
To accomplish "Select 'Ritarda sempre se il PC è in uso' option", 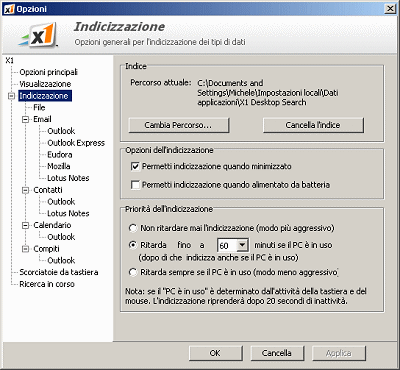I will pos(133,272).
